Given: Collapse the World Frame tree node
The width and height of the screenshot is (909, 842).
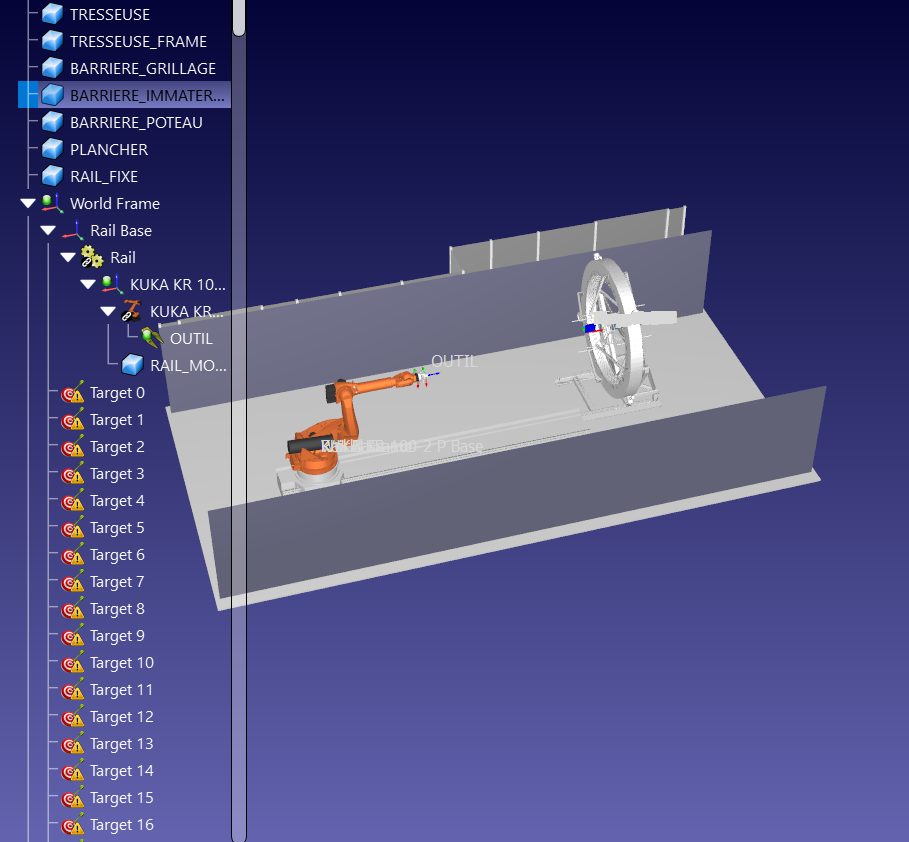Looking at the screenshot, I should 28,204.
